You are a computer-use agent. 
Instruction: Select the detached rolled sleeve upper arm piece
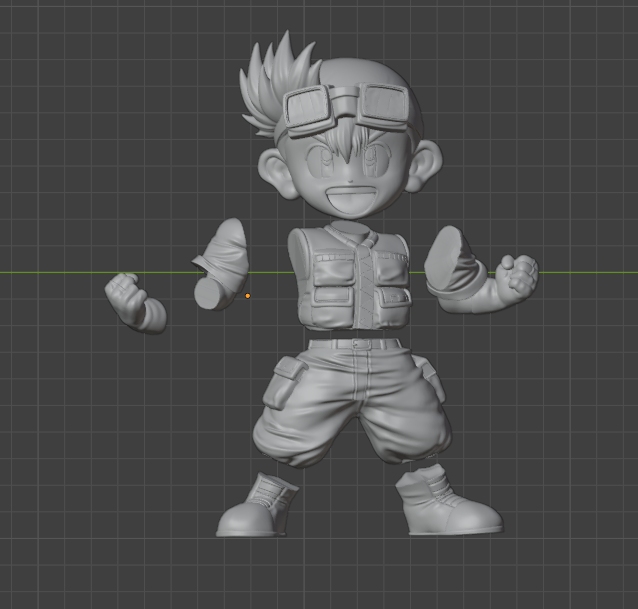[221, 264]
